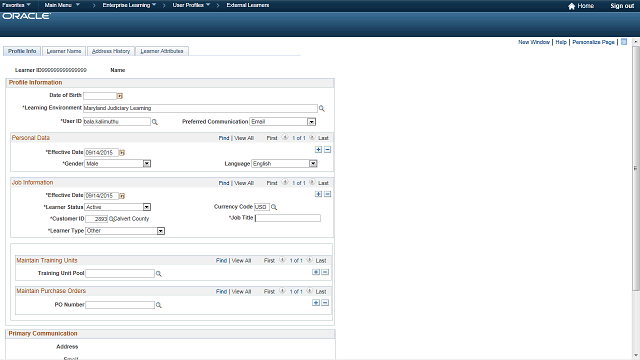Image resolution: width=640 pixels, height=360 pixels.
Task: Show previous row in Maintain Training Units
Action: click(x=282, y=260)
